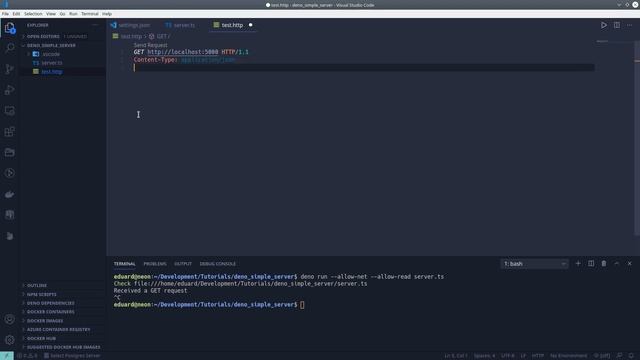Open the Selection menu
This screenshot has height=360, width=640.
(x=33, y=14)
